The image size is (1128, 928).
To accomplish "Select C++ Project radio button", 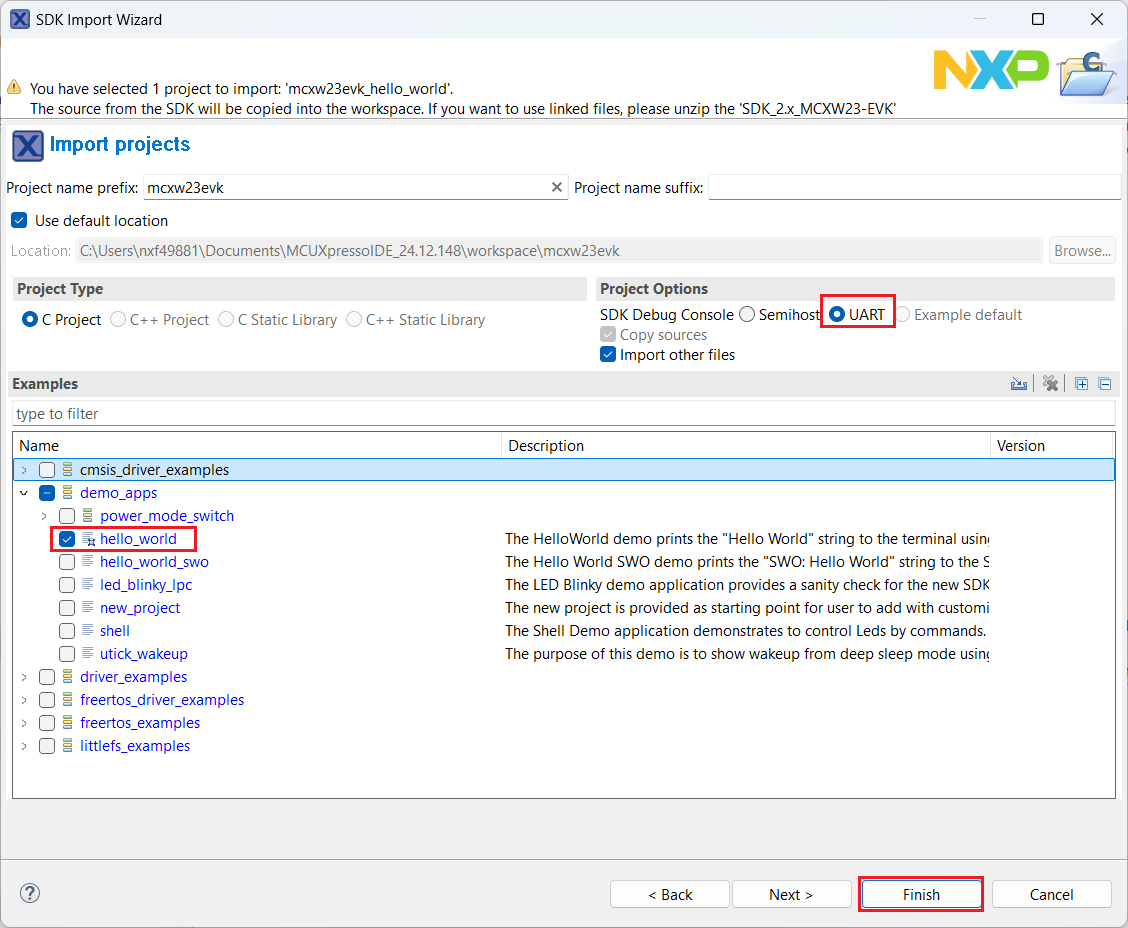I will tap(118, 319).
